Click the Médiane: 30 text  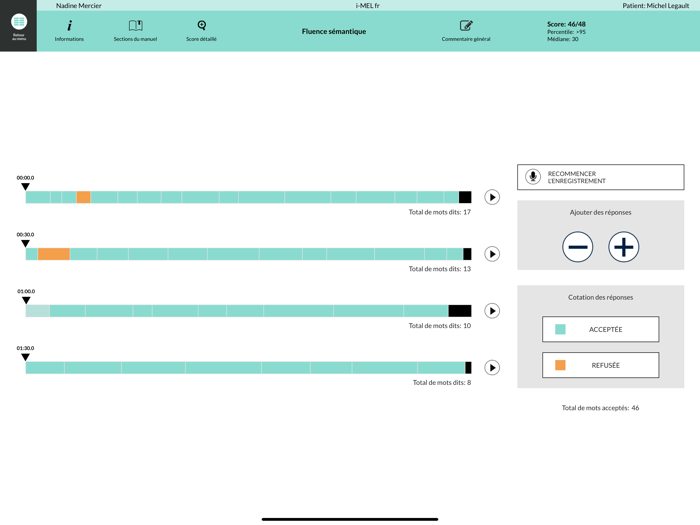[x=562, y=39]
